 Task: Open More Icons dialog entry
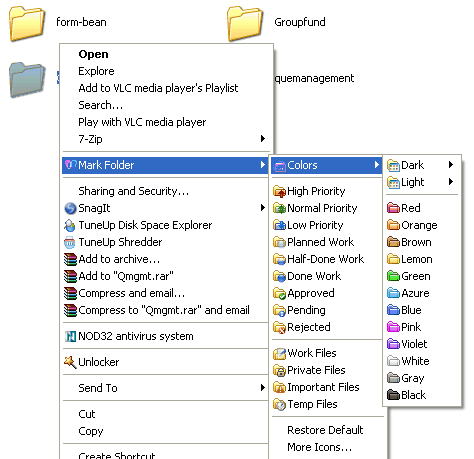[x=319, y=447]
